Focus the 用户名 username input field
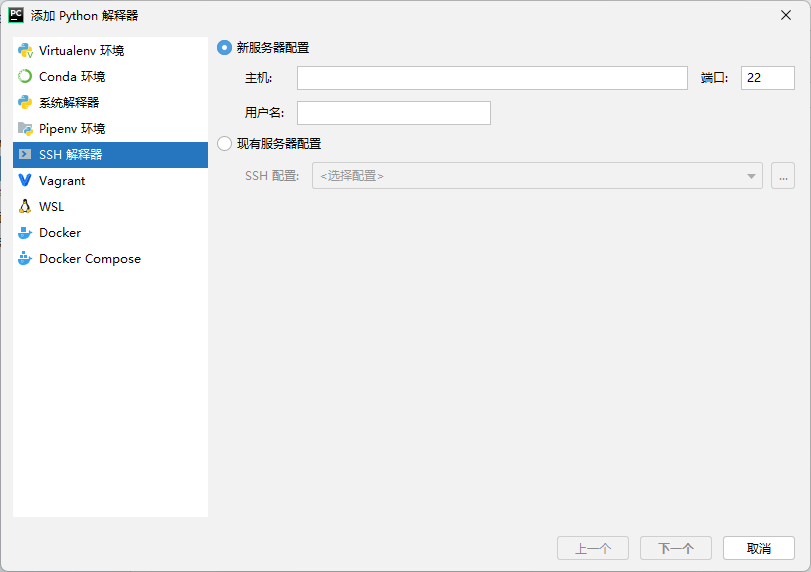 pos(394,113)
